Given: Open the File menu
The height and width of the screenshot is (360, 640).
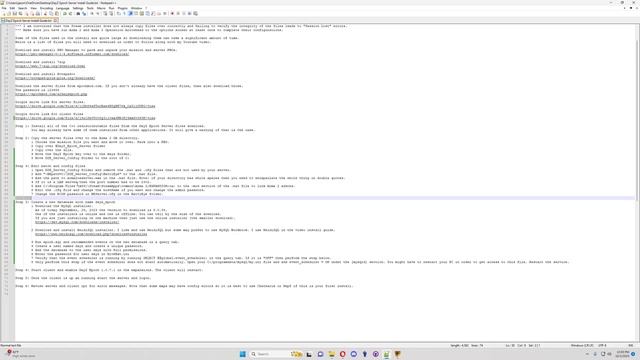Looking at the screenshot, I should (4, 8).
